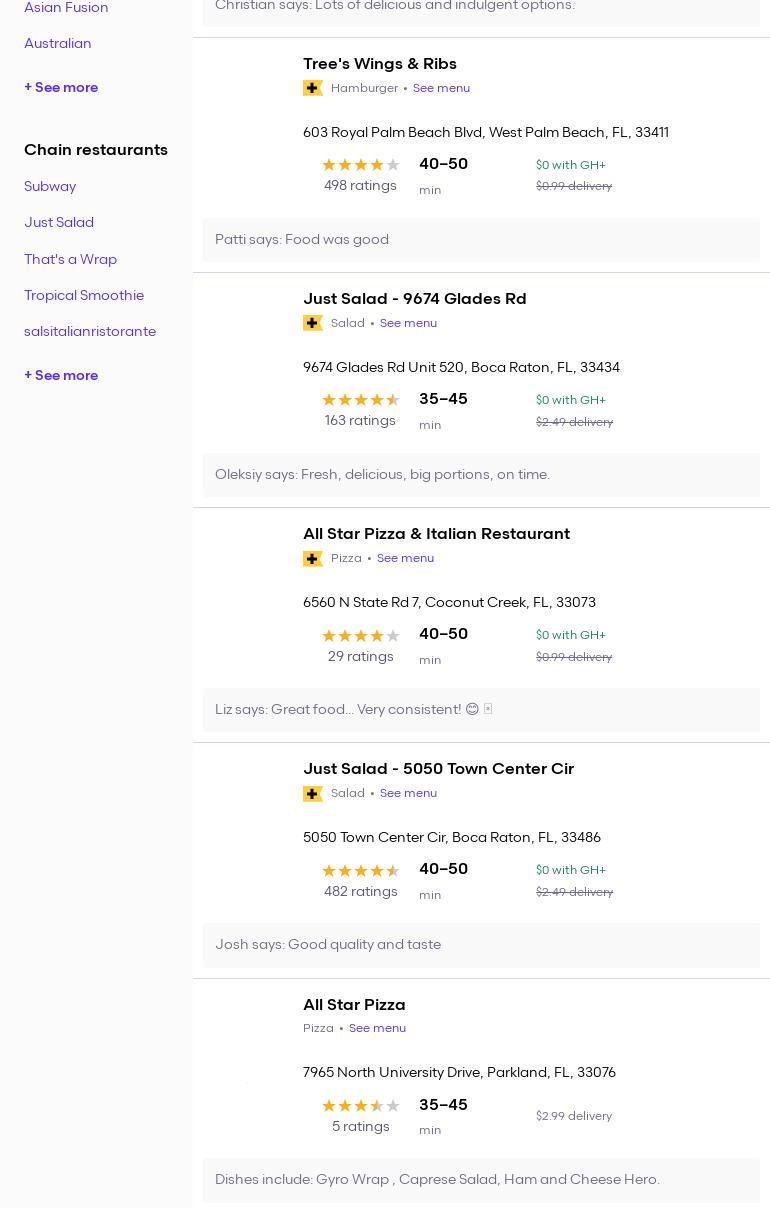Click the star rating above 5 ratings
Screen dimensions: 770x1208
coord(360,1105)
